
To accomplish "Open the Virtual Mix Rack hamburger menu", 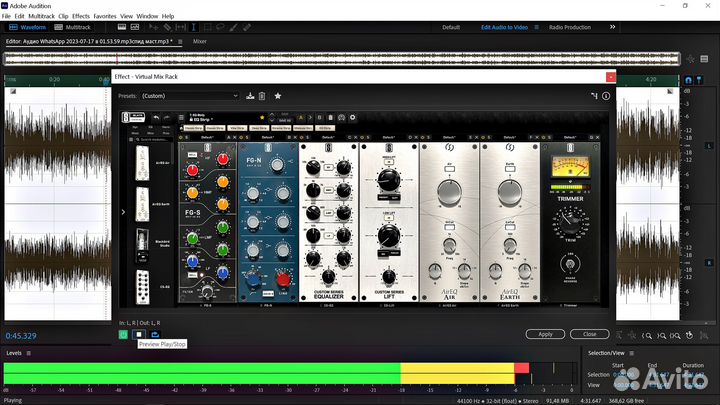I will coord(181,118).
